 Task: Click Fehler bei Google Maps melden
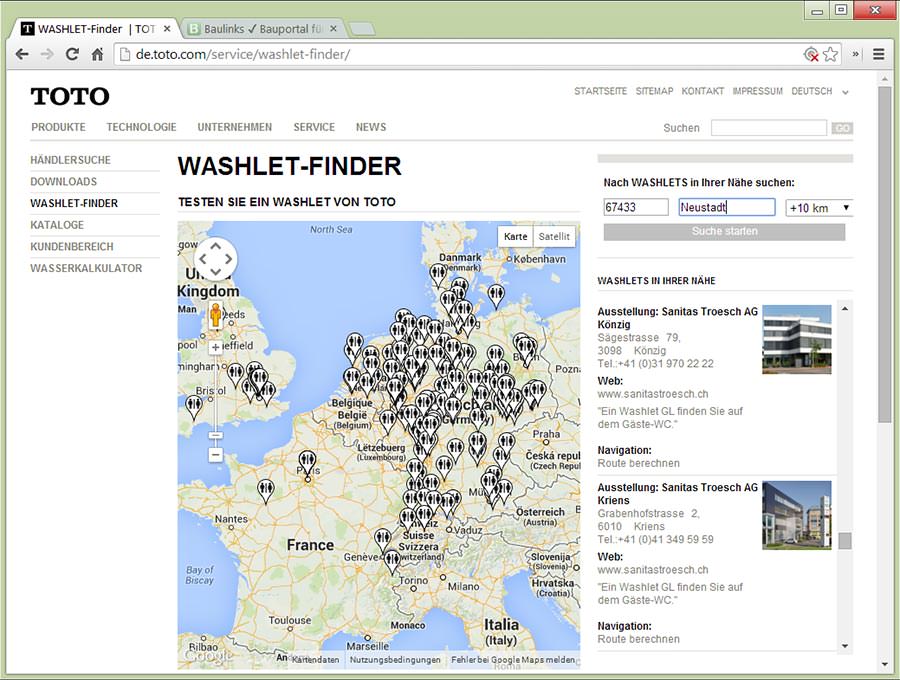coord(513,660)
